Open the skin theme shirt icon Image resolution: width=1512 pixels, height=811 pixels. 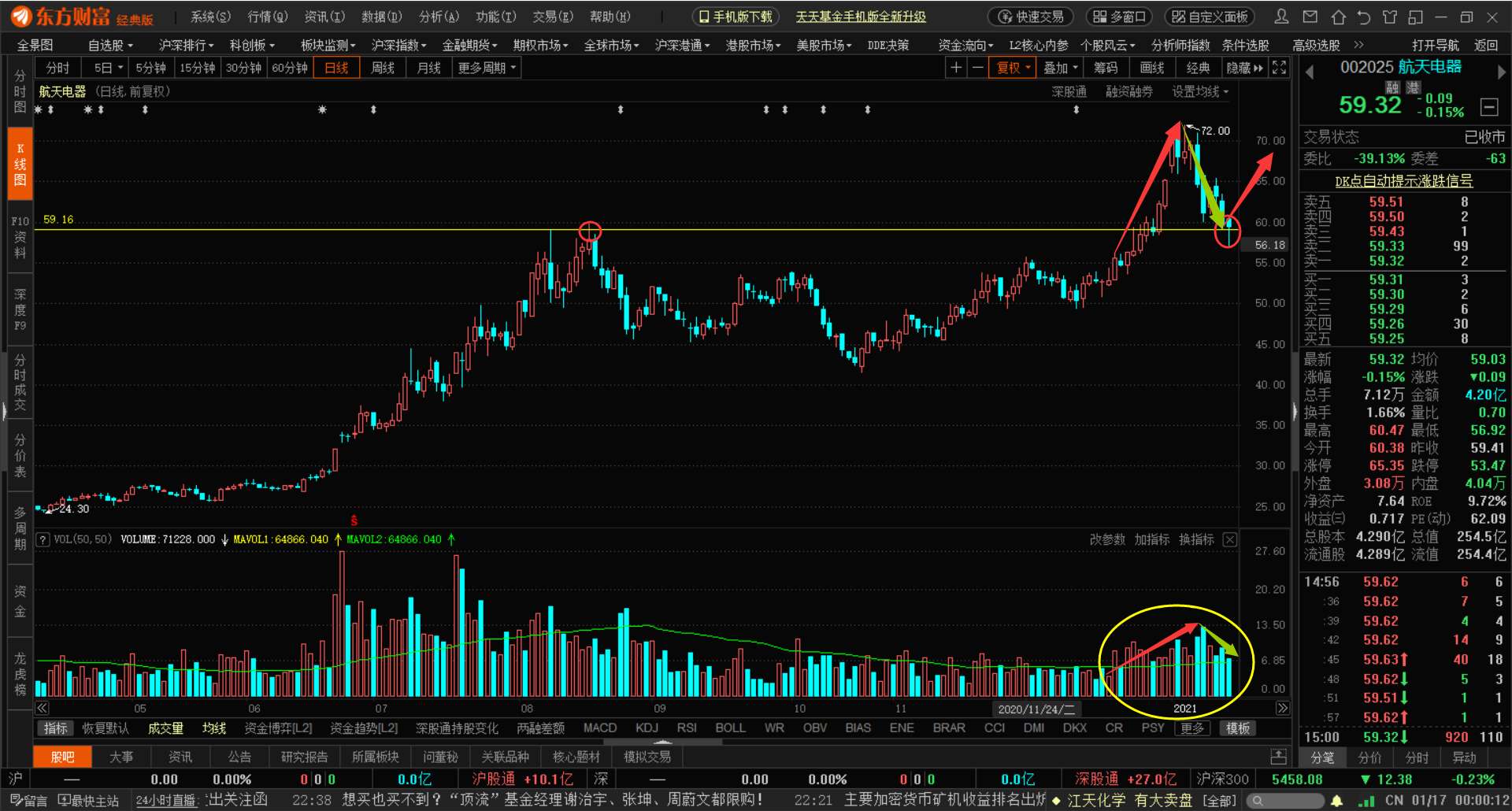coord(1390,17)
